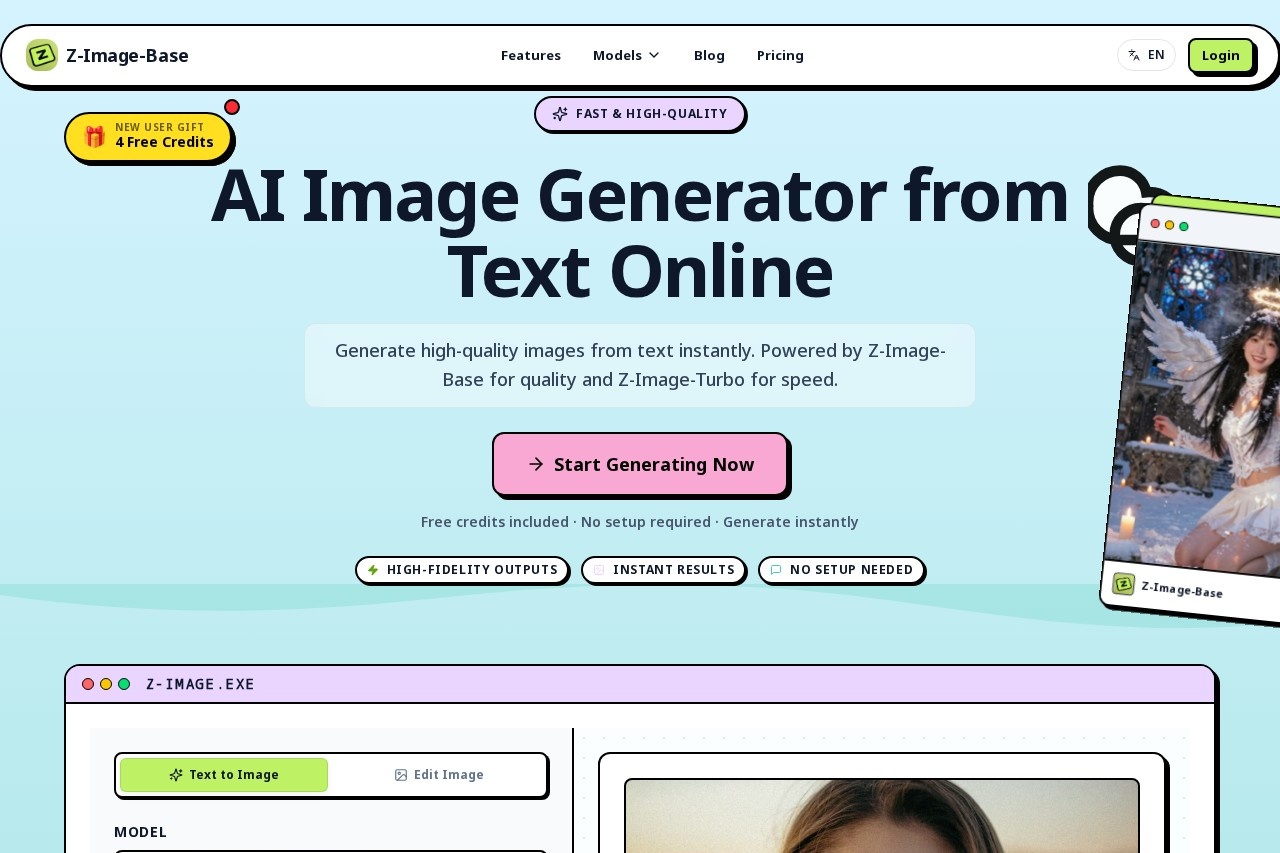Select the Text to Image tab
The height and width of the screenshot is (853, 1280).
click(x=224, y=775)
